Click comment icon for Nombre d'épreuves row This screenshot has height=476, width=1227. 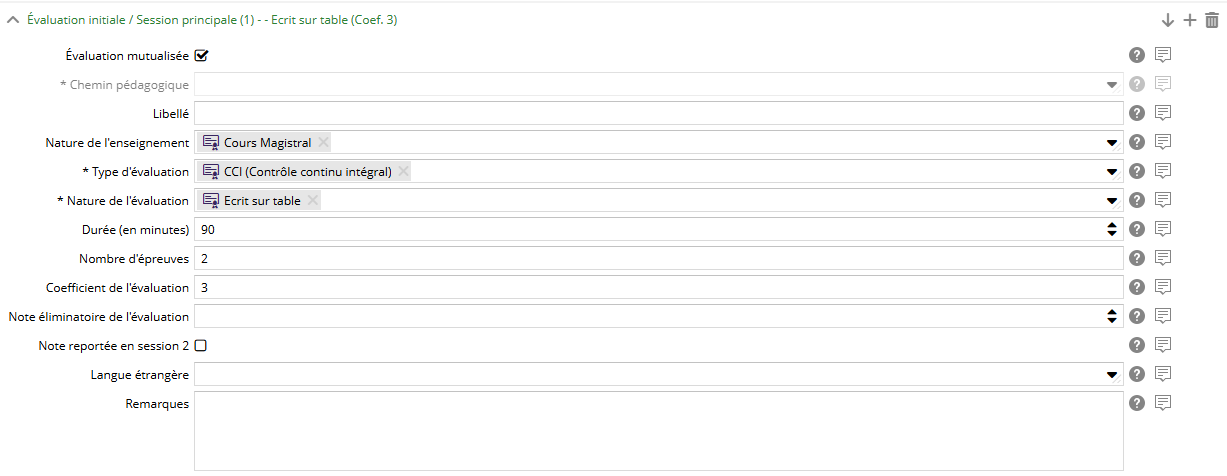(x=1163, y=258)
